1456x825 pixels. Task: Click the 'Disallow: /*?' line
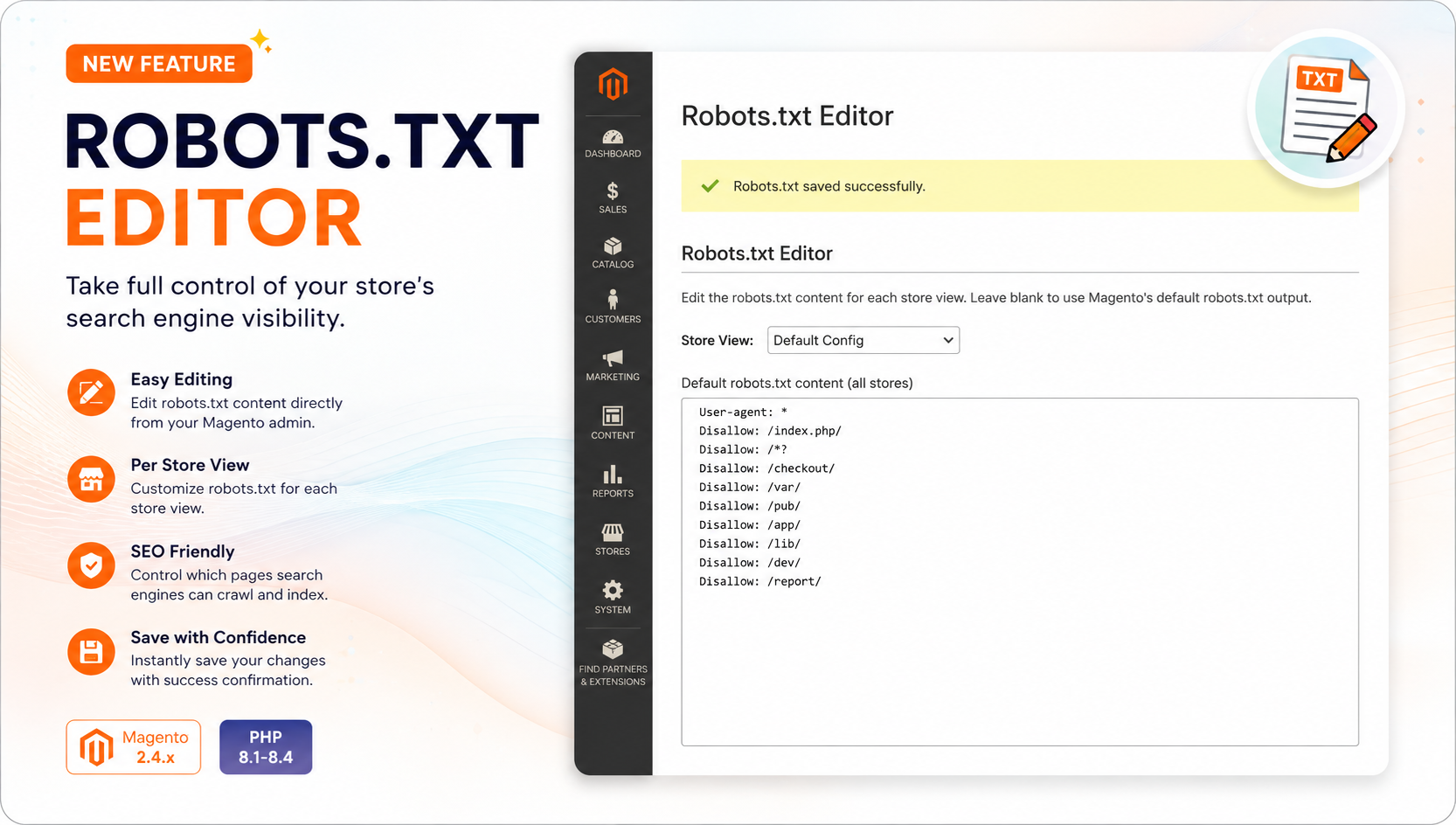coord(743,449)
